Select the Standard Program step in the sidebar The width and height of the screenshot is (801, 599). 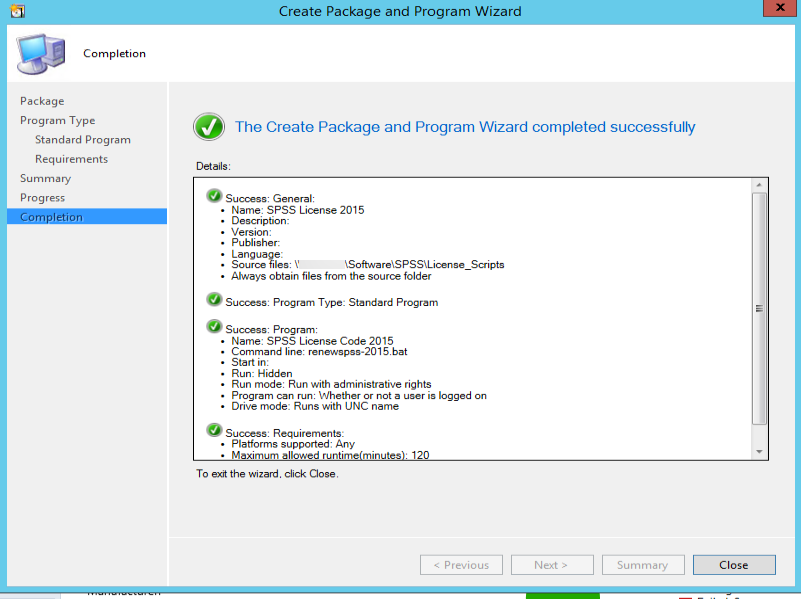click(x=83, y=140)
